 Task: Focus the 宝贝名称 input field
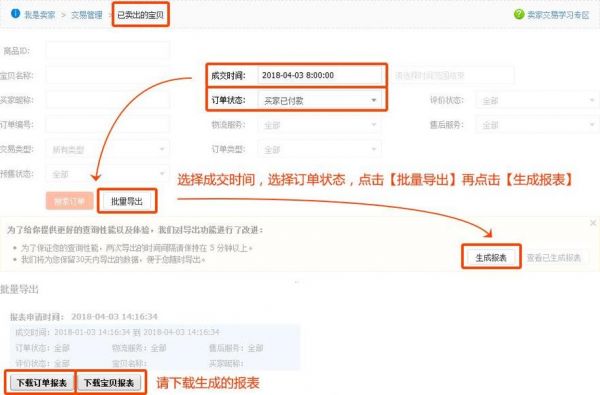click(x=108, y=75)
